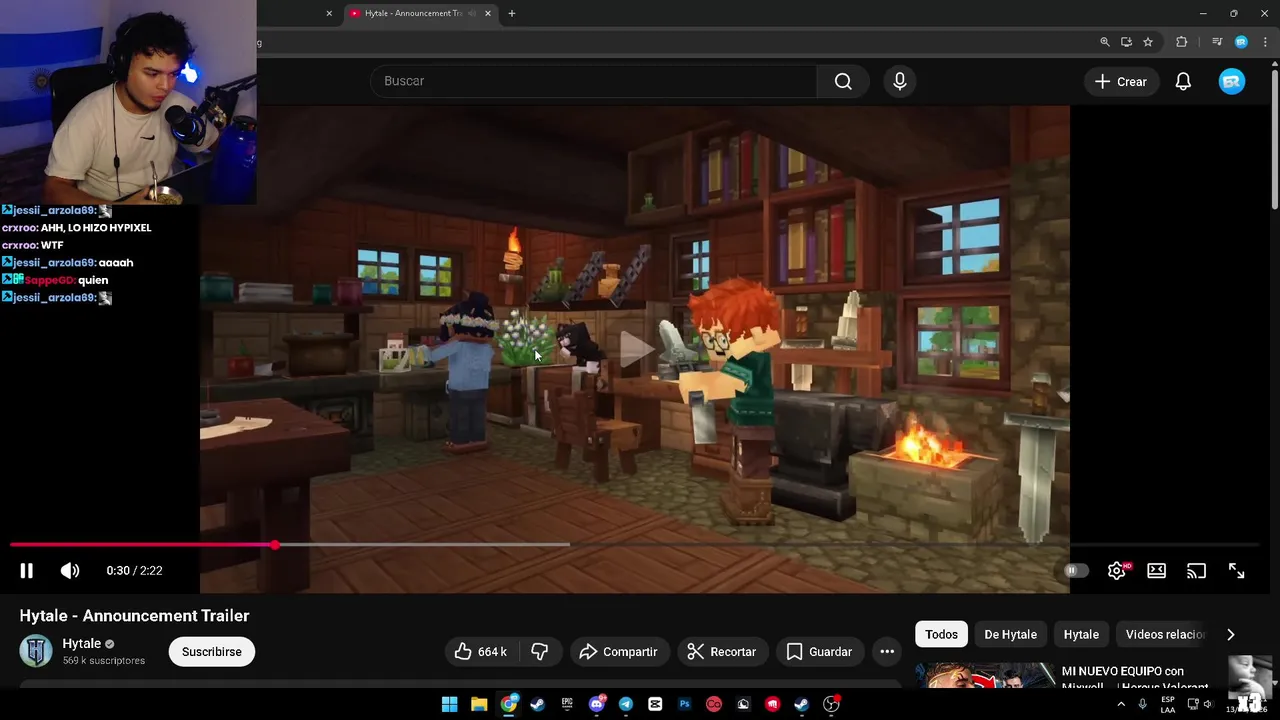Select the De Hytale filter chip
Screen dimensions: 1280x720
[1010, 634]
